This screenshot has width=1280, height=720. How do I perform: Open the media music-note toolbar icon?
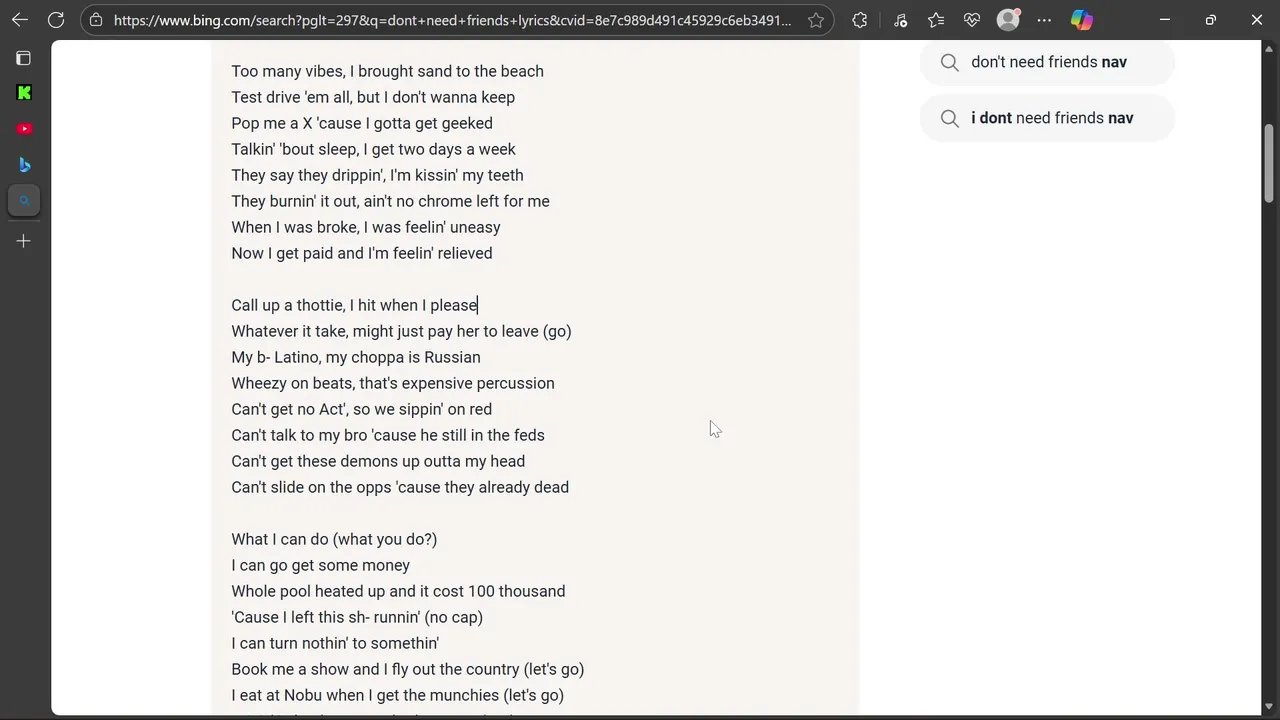[x=900, y=20]
